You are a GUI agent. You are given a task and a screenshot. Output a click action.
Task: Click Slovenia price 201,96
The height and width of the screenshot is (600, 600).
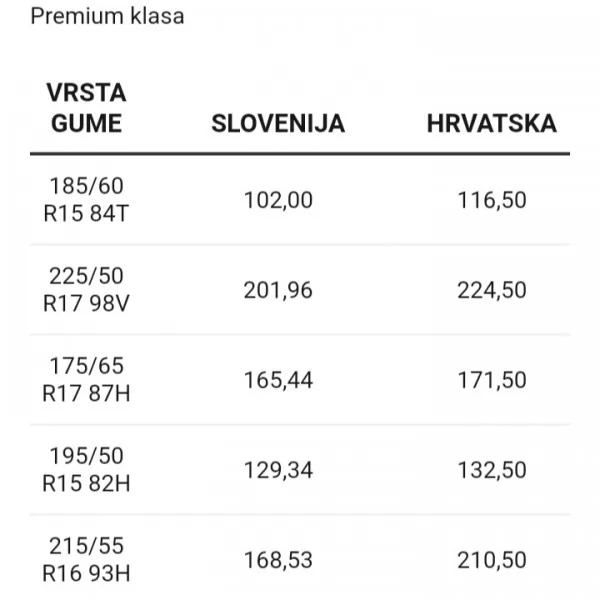(278, 290)
